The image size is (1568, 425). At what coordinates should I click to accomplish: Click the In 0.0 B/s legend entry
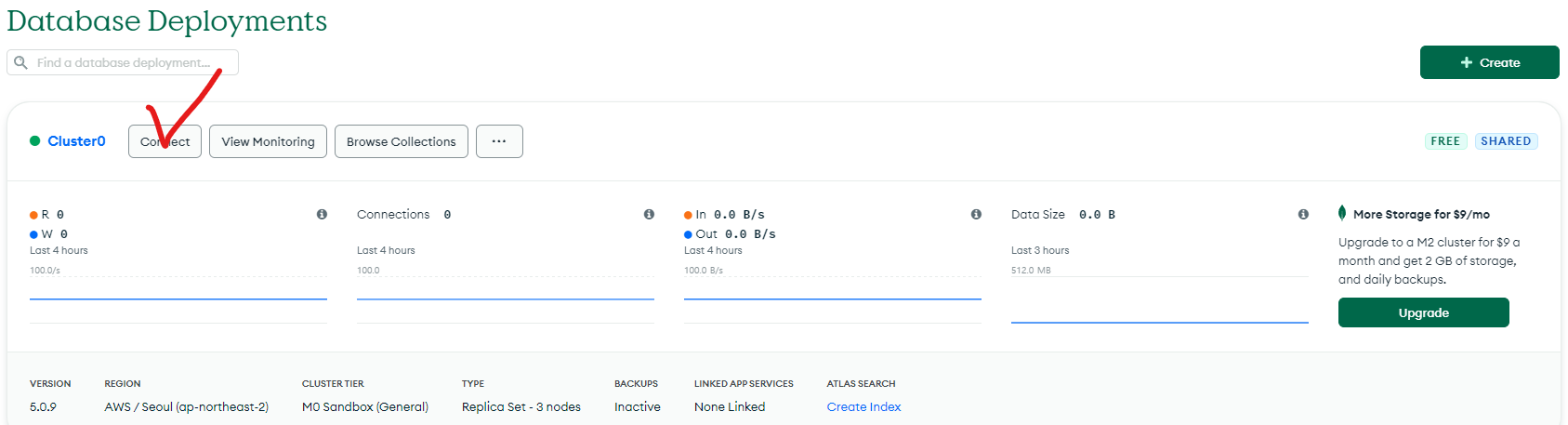pyautogui.click(x=725, y=214)
